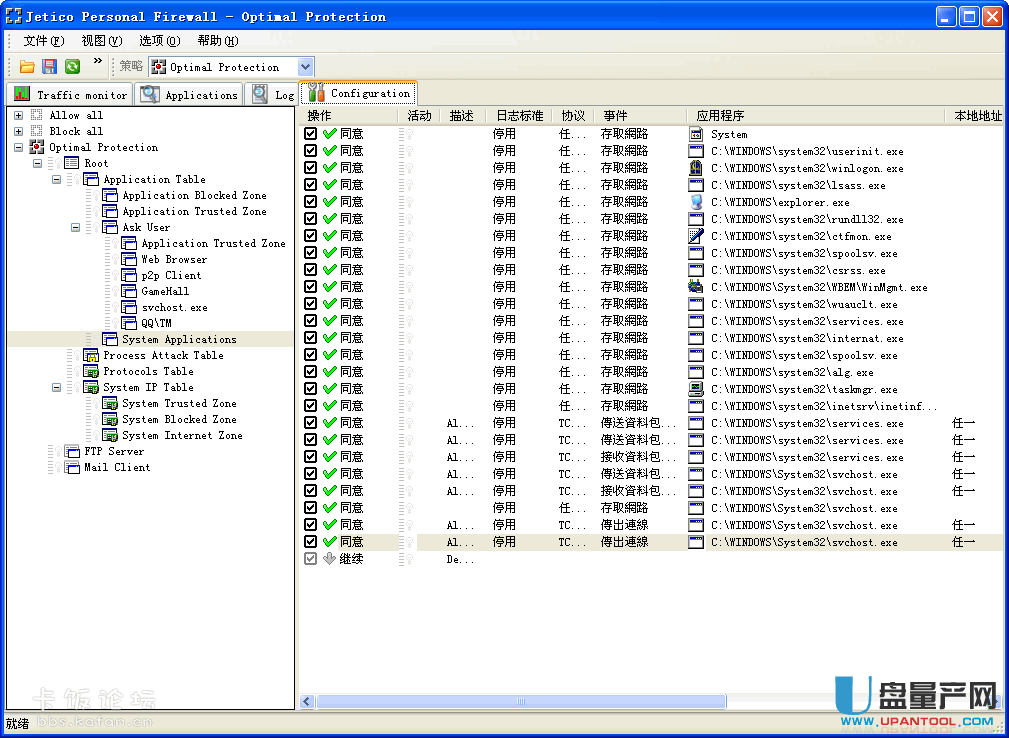
Task: Collapse the Ask User node
Action: (x=76, y=228)
